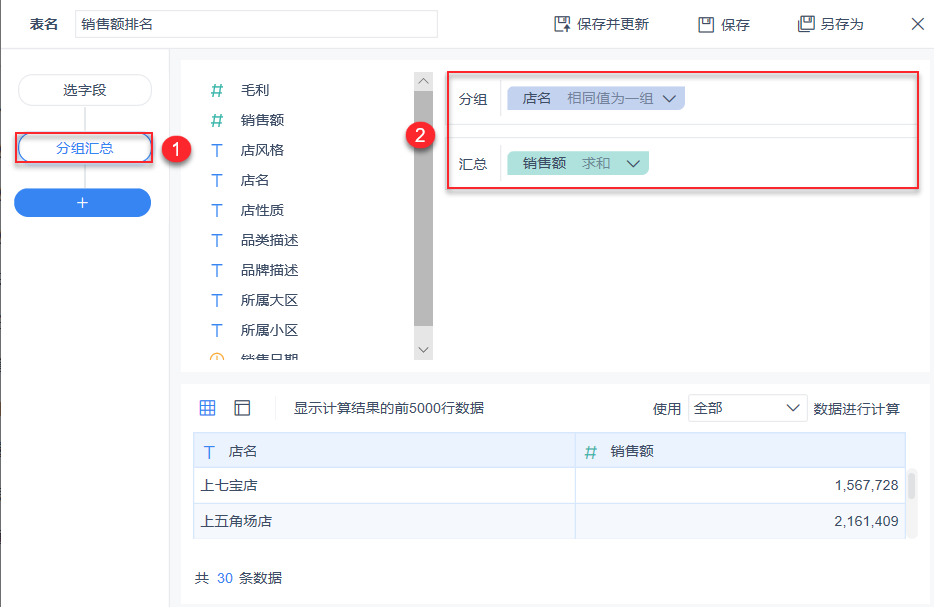The image size is (934, 607).
Task: Click the field list scrollbar thumb
Action: pos(424,208)
